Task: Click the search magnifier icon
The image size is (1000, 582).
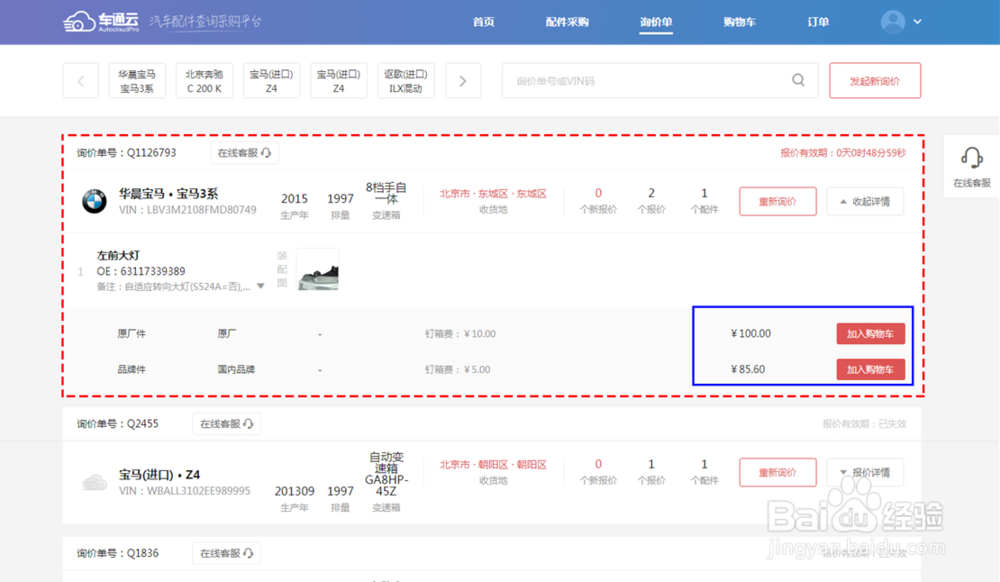Action: pos(798,80)
